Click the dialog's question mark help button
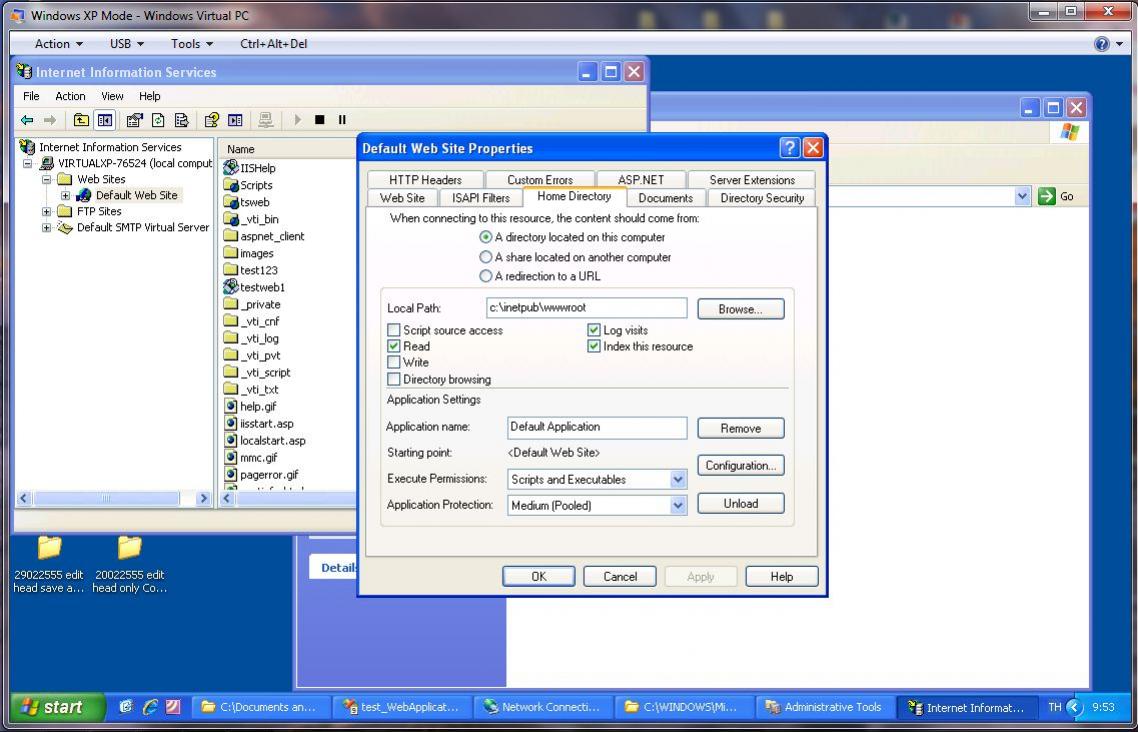 pos(790,148)
